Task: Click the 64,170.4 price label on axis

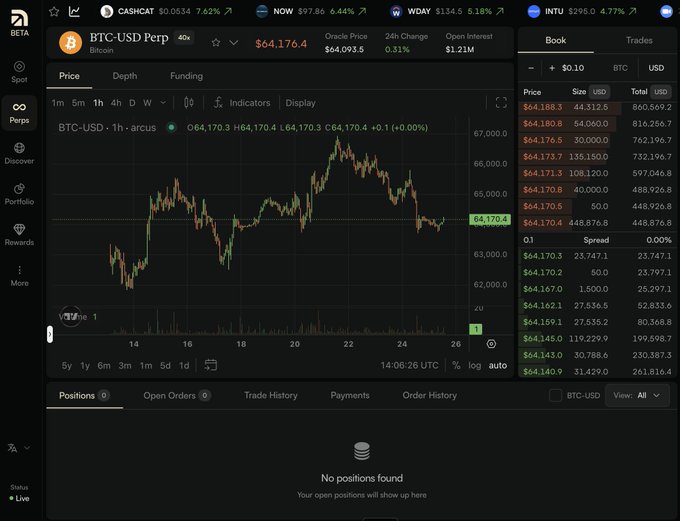Action: tap(490, 219)
